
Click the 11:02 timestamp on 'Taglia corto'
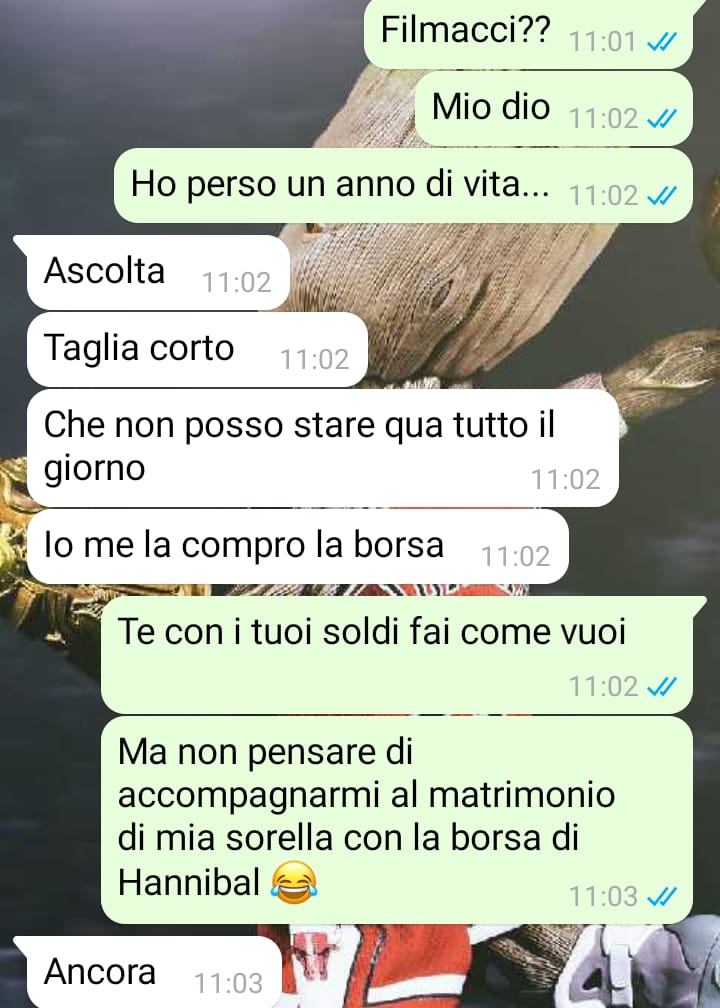pyautogui.click(x=314, y=360)
